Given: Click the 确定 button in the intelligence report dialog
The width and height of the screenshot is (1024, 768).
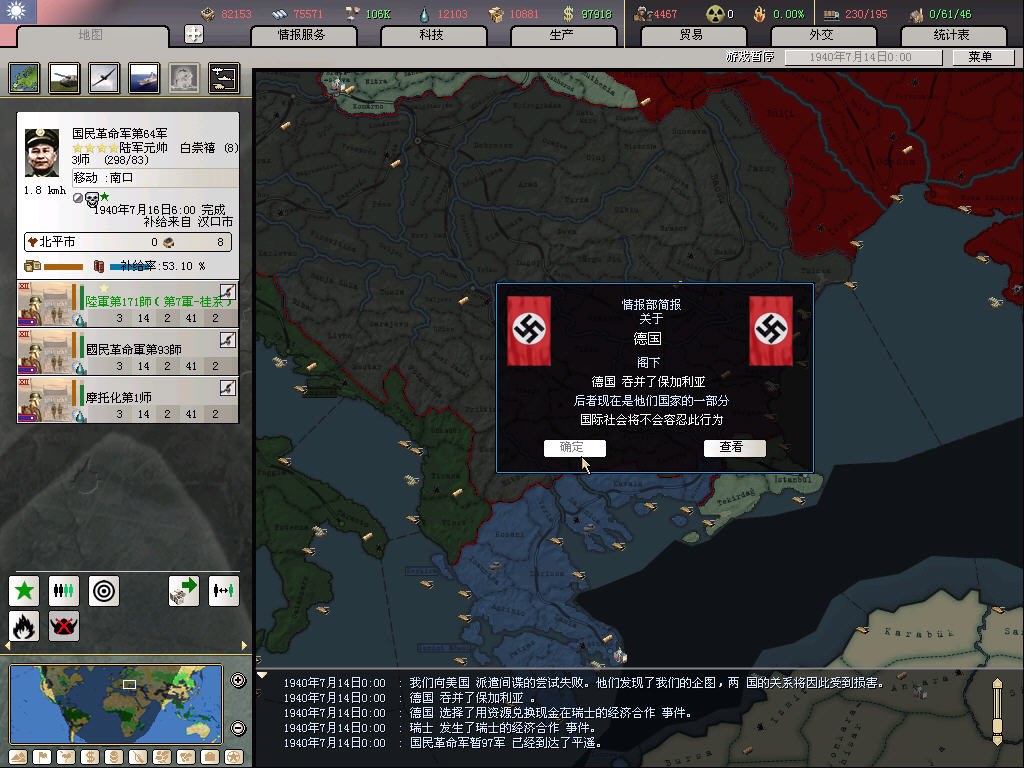Looking at the screenshot, I should tap(574, 447).
